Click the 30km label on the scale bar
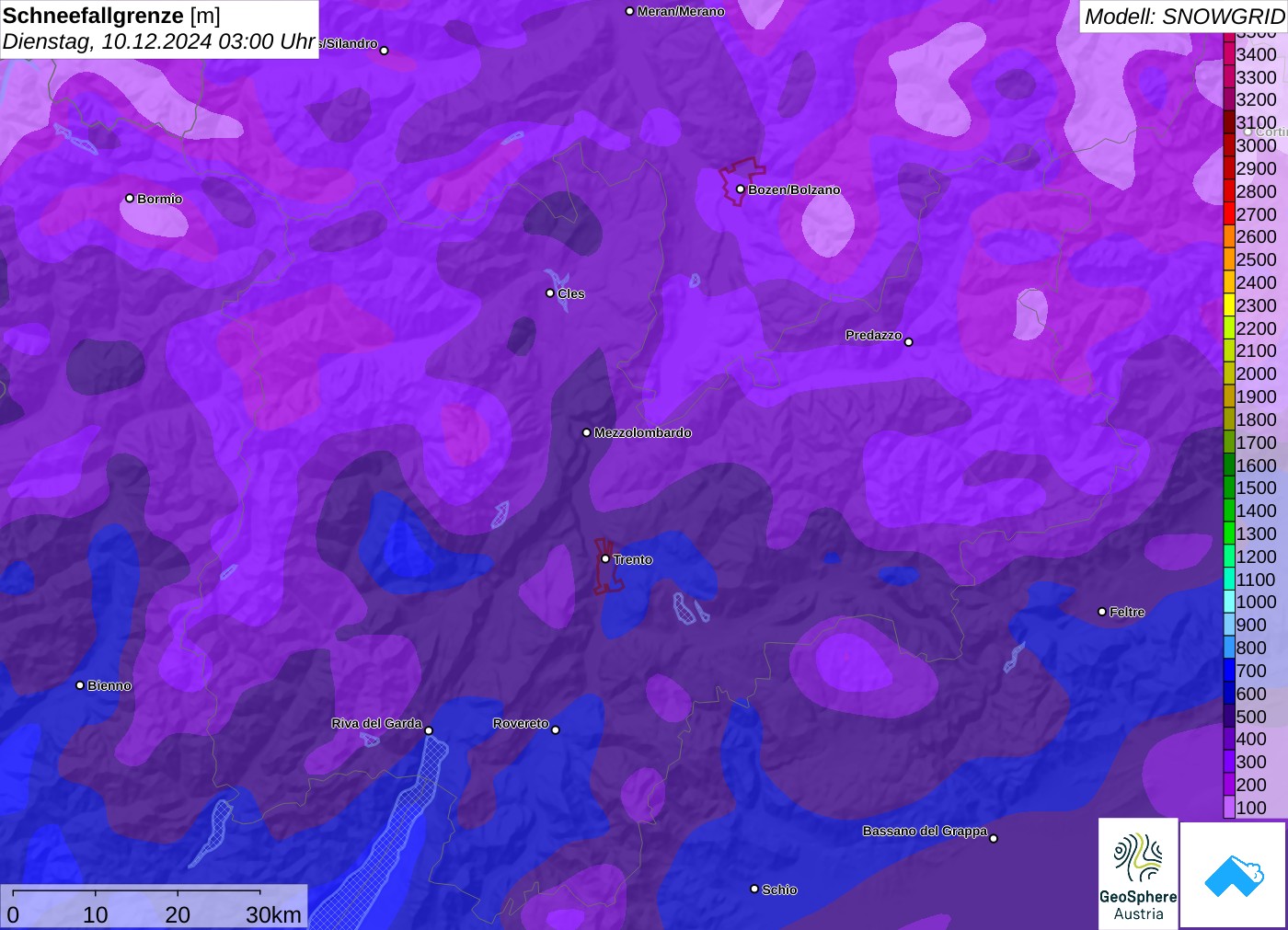Viewport: 1288px width, 930px height. [273, 914]
